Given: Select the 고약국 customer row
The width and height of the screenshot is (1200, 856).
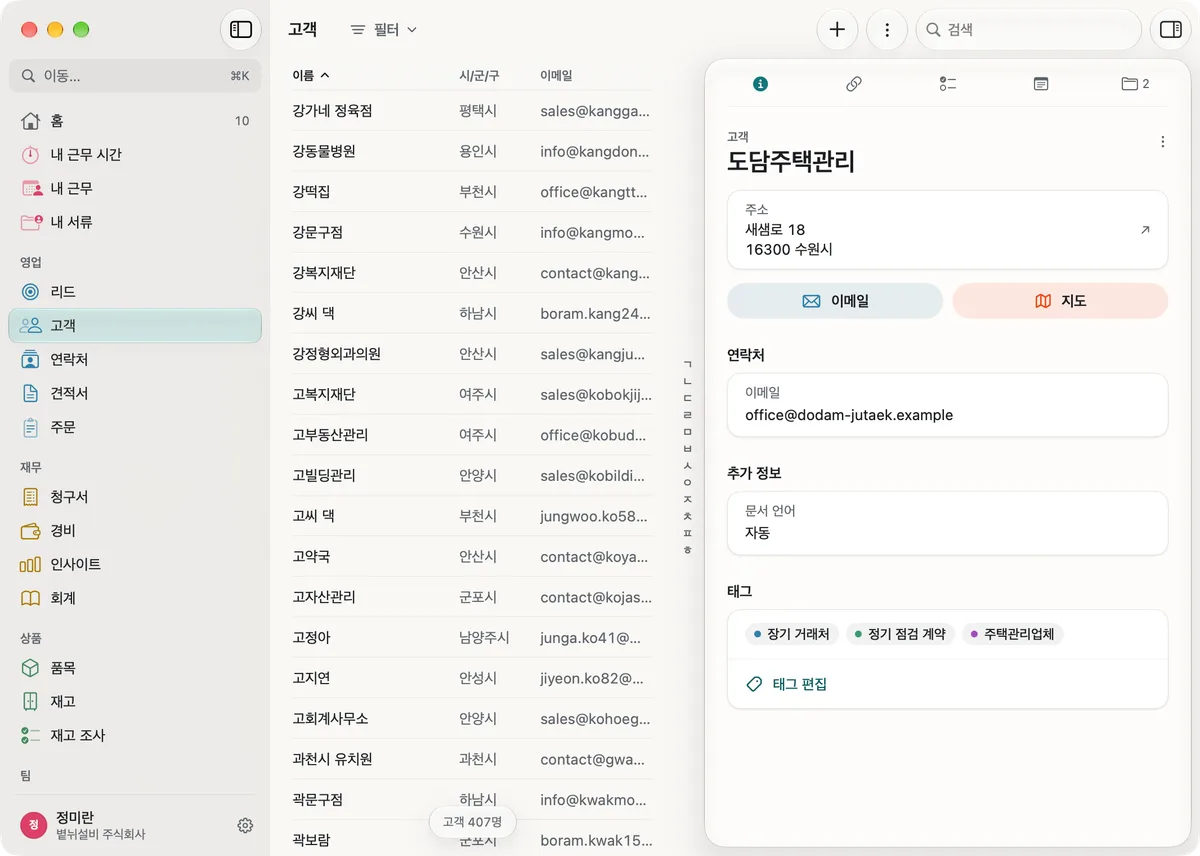Looking at the screenshot, I should pyautogui.click(x=472, y=556).
